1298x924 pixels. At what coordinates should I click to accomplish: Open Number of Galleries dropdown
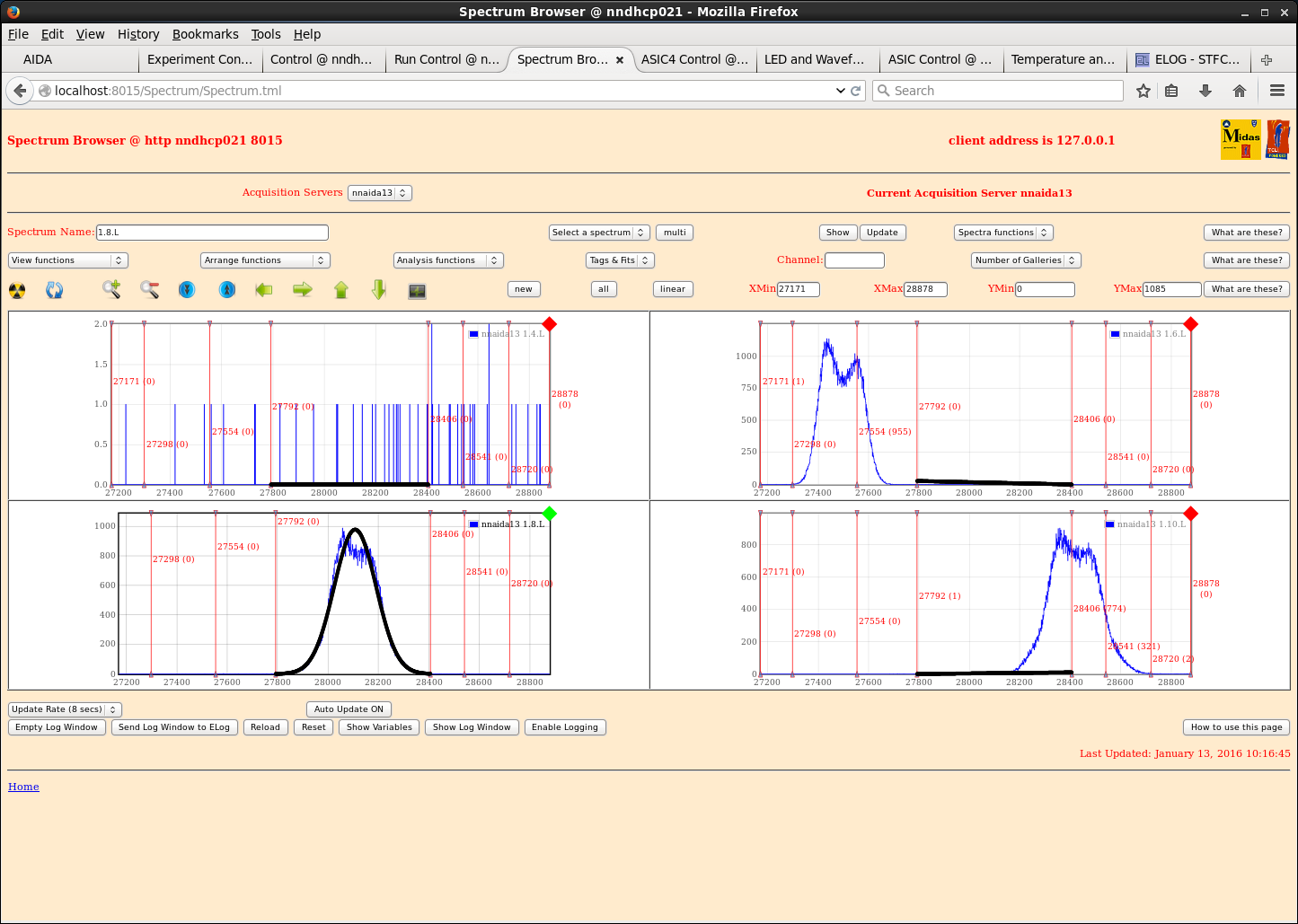click(x=1026, y=260)
